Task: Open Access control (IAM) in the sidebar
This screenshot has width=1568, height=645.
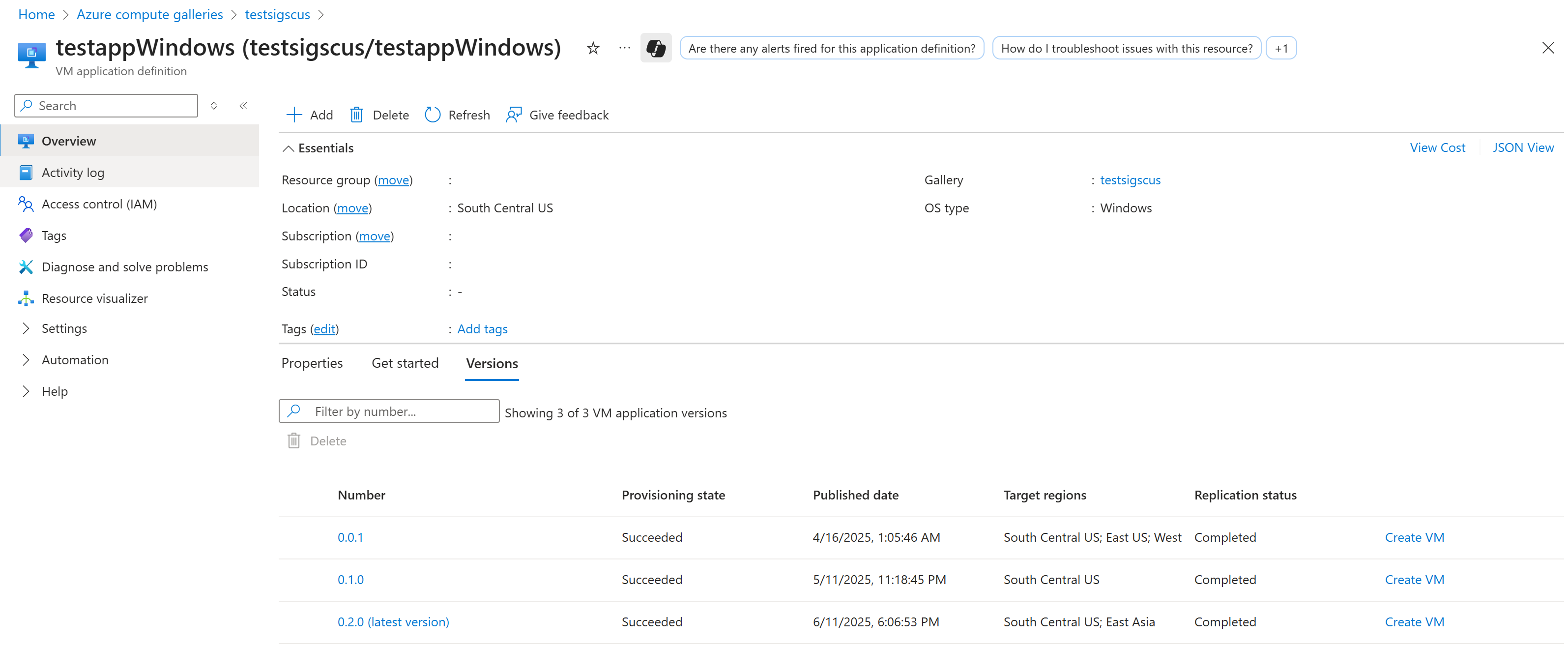Action: click(x=99, y=204)
